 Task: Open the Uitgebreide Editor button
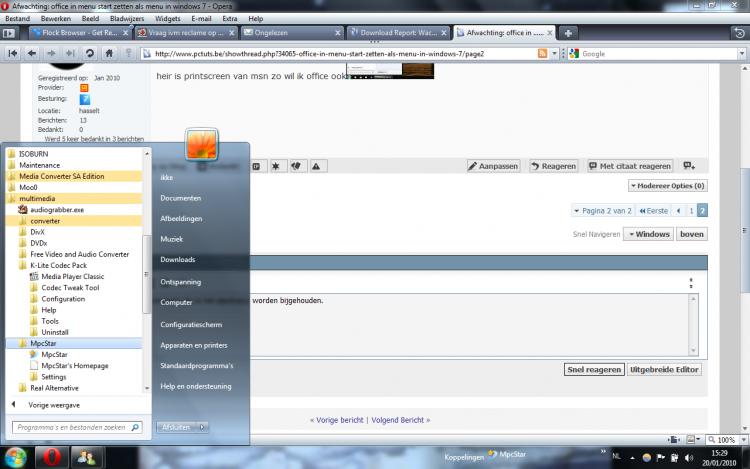tap(664, 369)
